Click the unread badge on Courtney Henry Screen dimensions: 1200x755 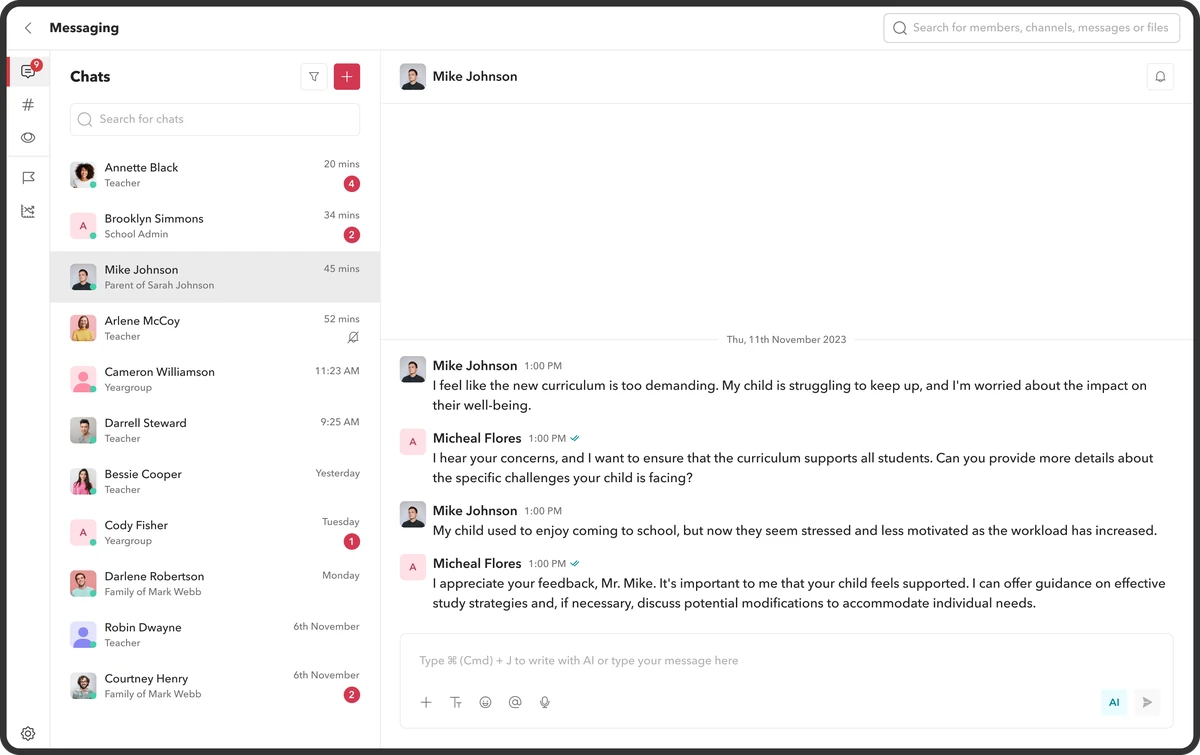[351, 695]
